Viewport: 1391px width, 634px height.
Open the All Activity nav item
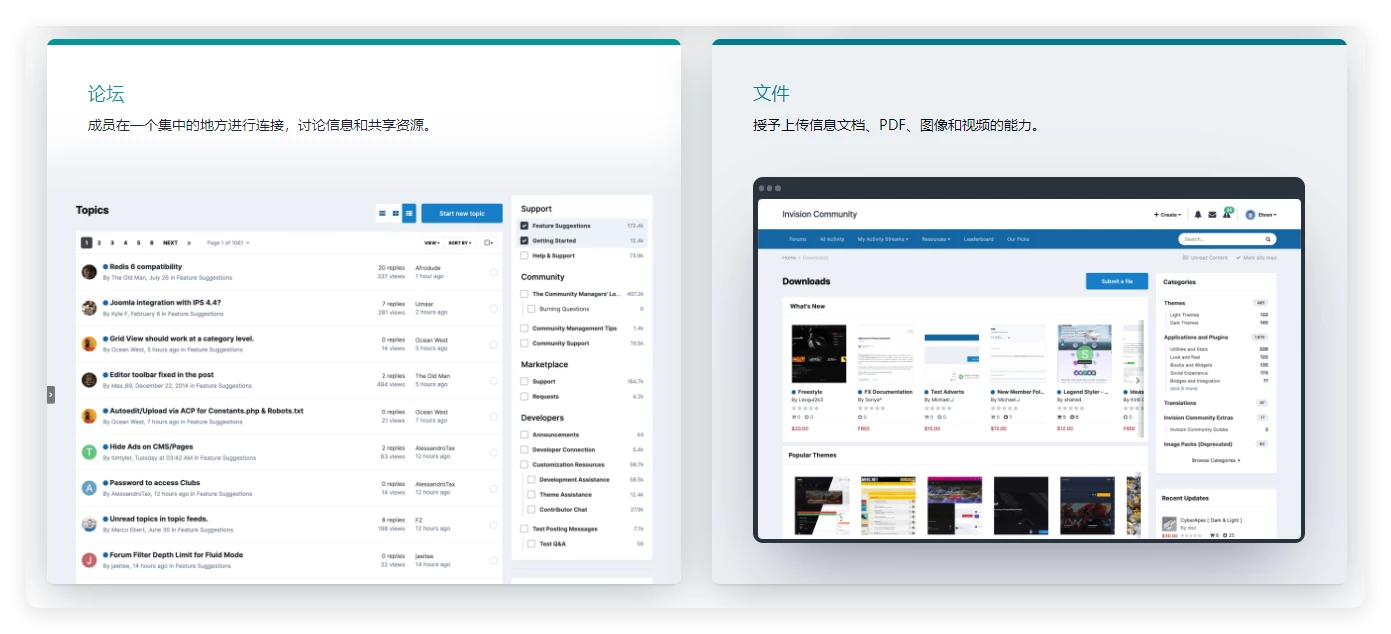(831, 240)
